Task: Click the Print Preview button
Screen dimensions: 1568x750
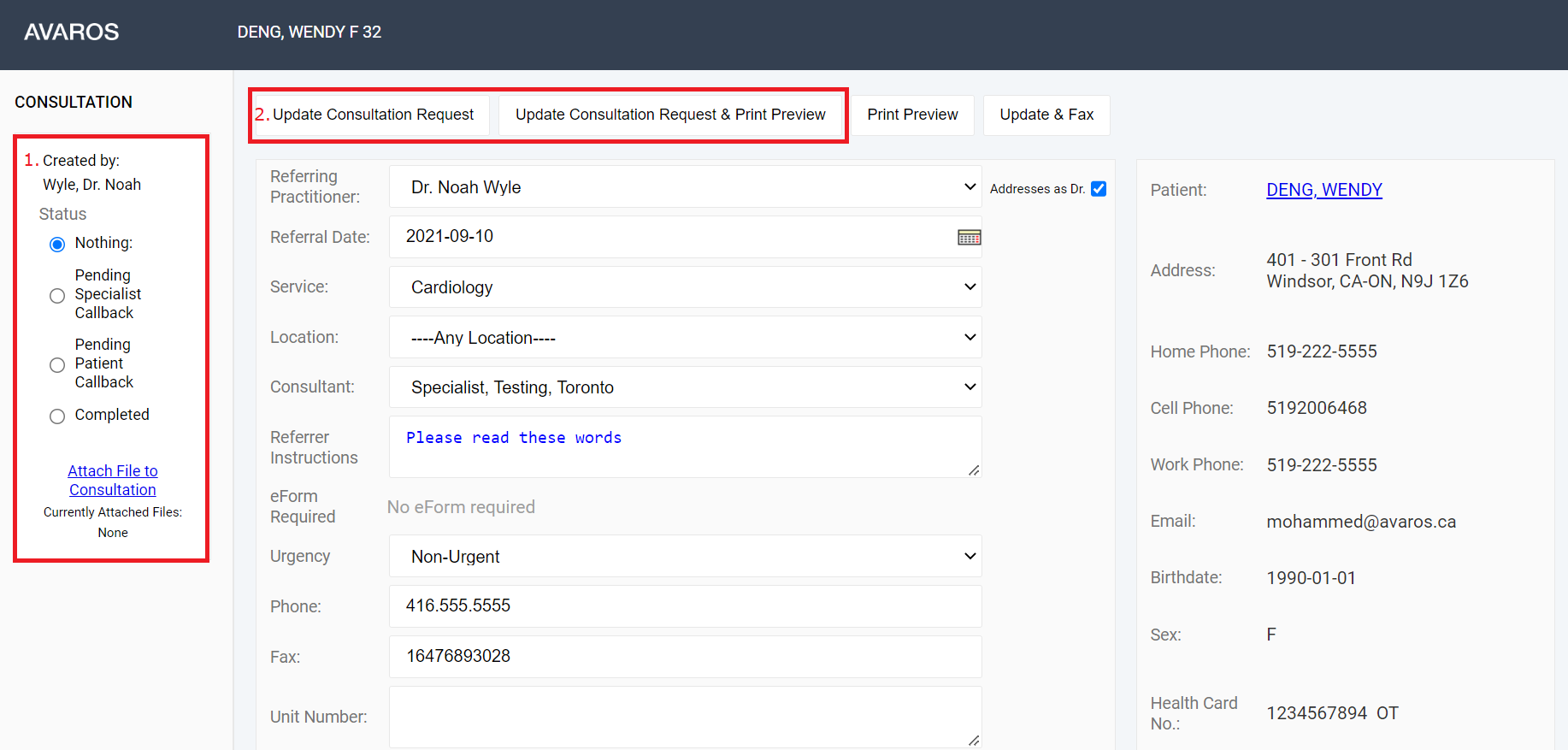Action: point(912,115)
